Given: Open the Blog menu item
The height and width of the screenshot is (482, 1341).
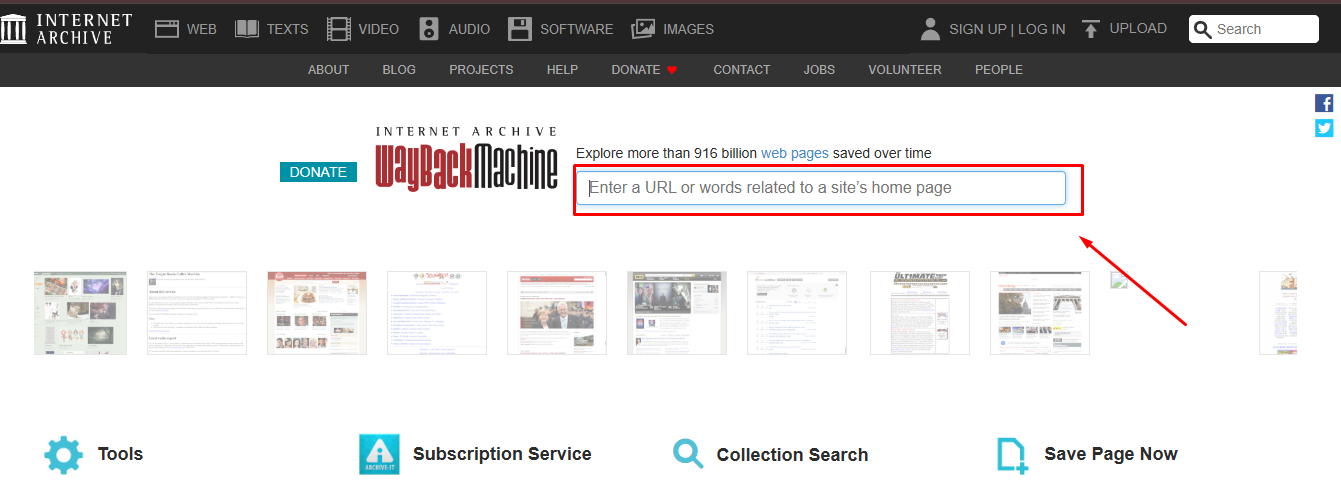Looking at the screenshot, I should click(x=399, y=70).
